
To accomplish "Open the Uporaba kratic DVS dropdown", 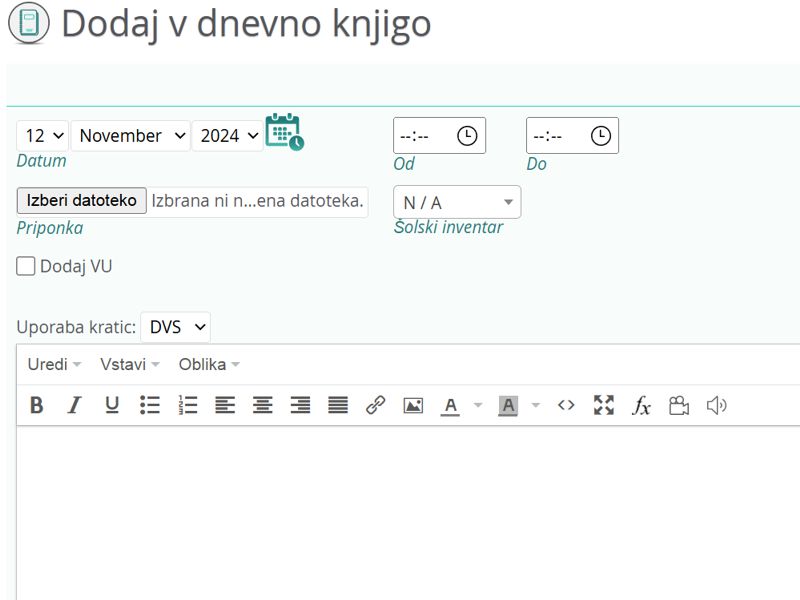I will tap(176, 327).
